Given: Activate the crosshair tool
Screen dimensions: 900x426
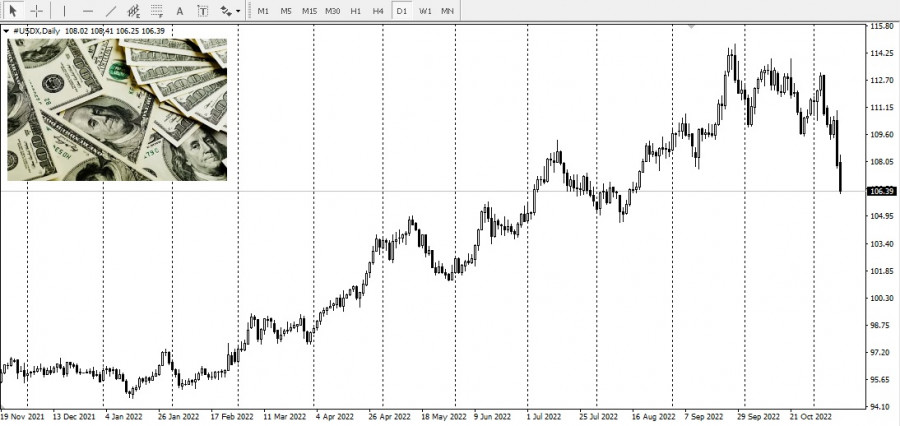Looking at the screenshot, I should (36, 10).
